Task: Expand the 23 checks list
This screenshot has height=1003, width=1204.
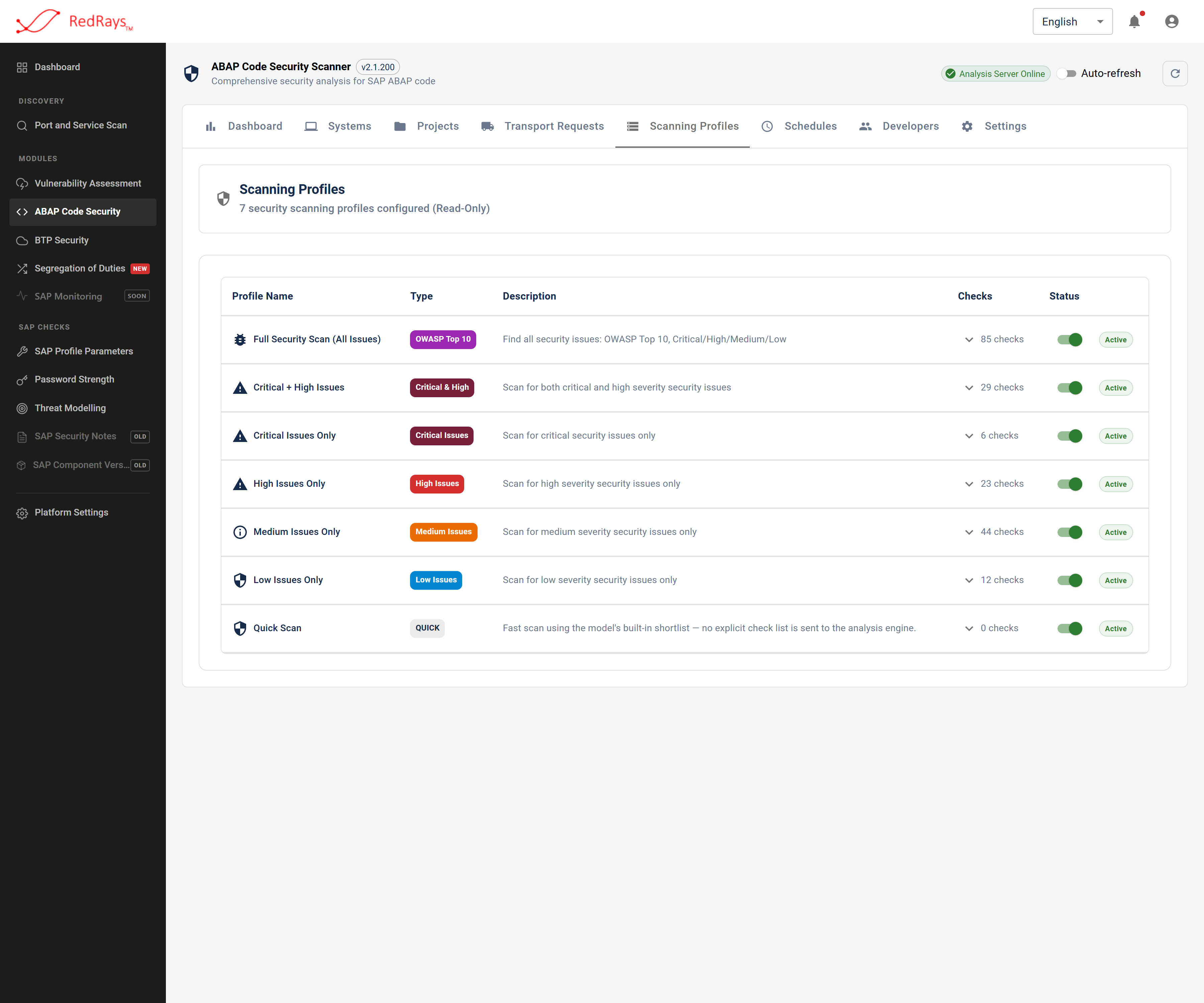Action: point(969,484)
